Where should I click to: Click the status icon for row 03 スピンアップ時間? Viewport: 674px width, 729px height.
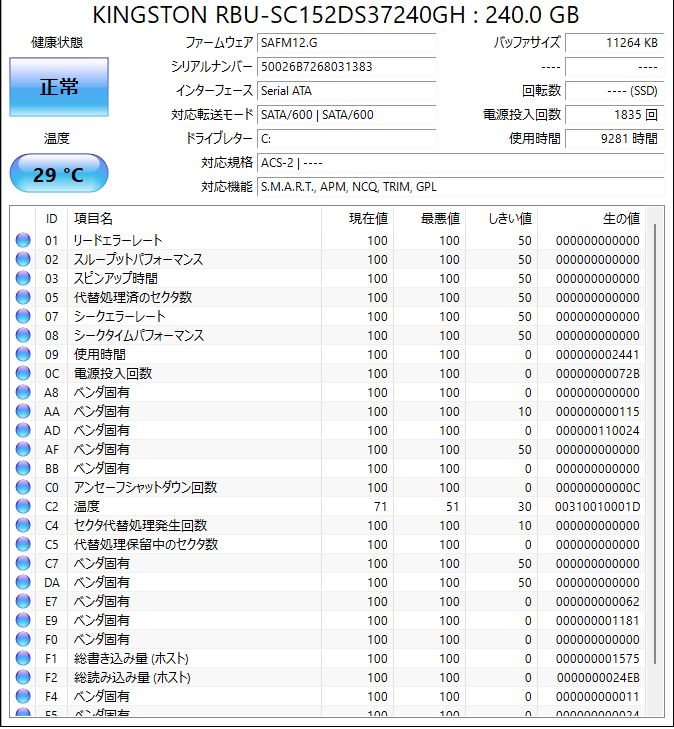[x=23, y=278]
